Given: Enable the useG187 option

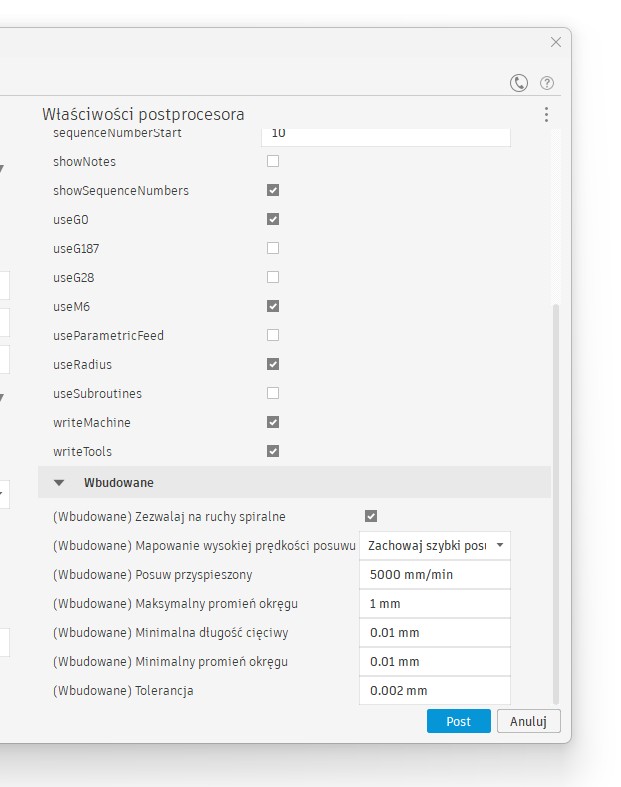Looking at the screenshot, I should (273, 248).
